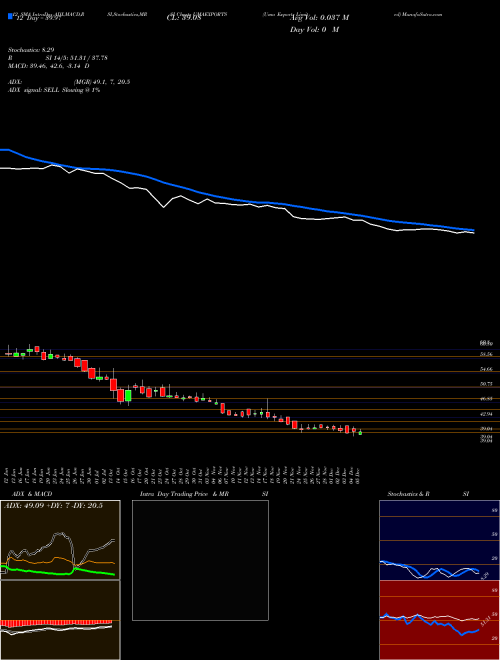Click the 'Avg Vol: 0.037 M' value
This screenshot has height=660, width=500.
[318, 18]
